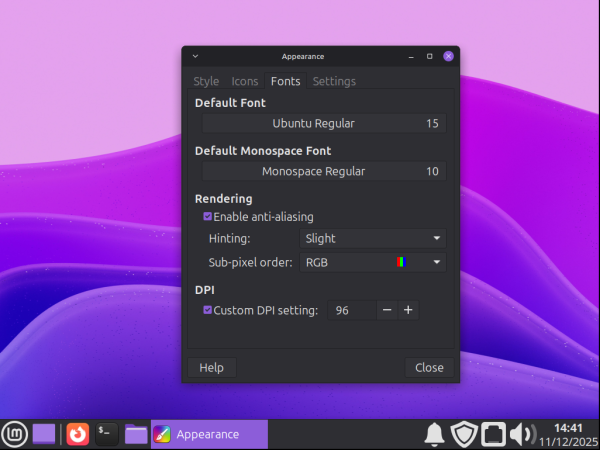Open the network connection tray icon

coord(493,434)
